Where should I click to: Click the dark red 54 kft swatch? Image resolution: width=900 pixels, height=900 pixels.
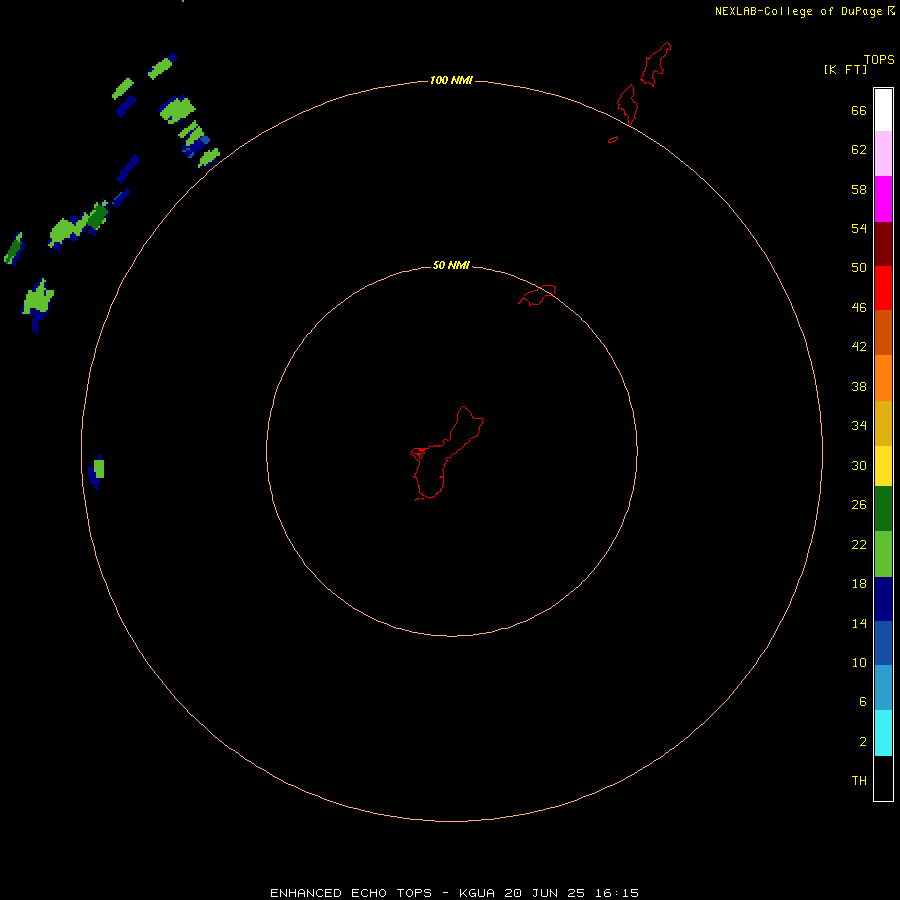[x=883, y=244]
